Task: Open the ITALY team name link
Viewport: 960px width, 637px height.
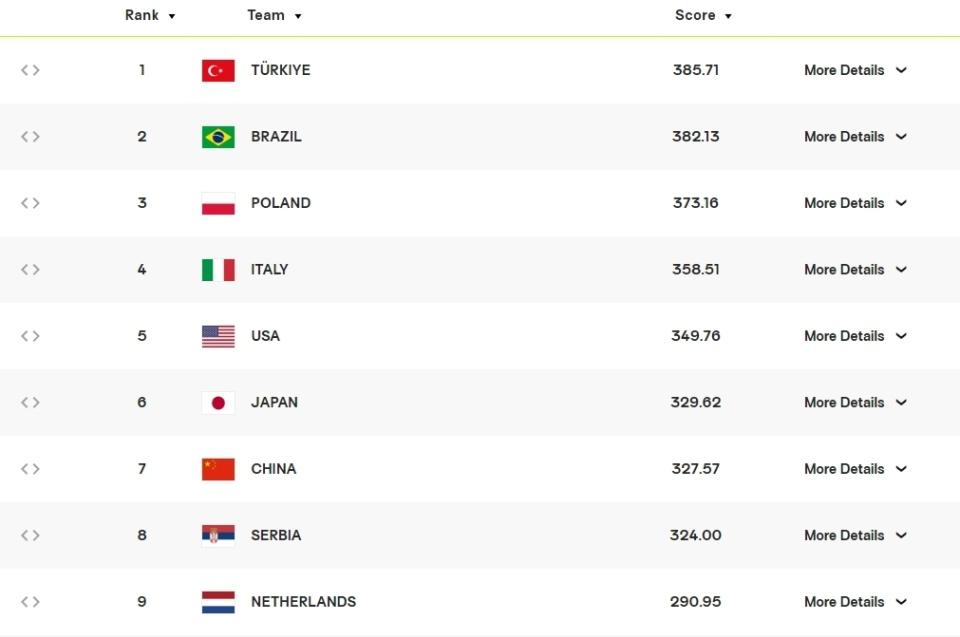Action: coord(269,270)
